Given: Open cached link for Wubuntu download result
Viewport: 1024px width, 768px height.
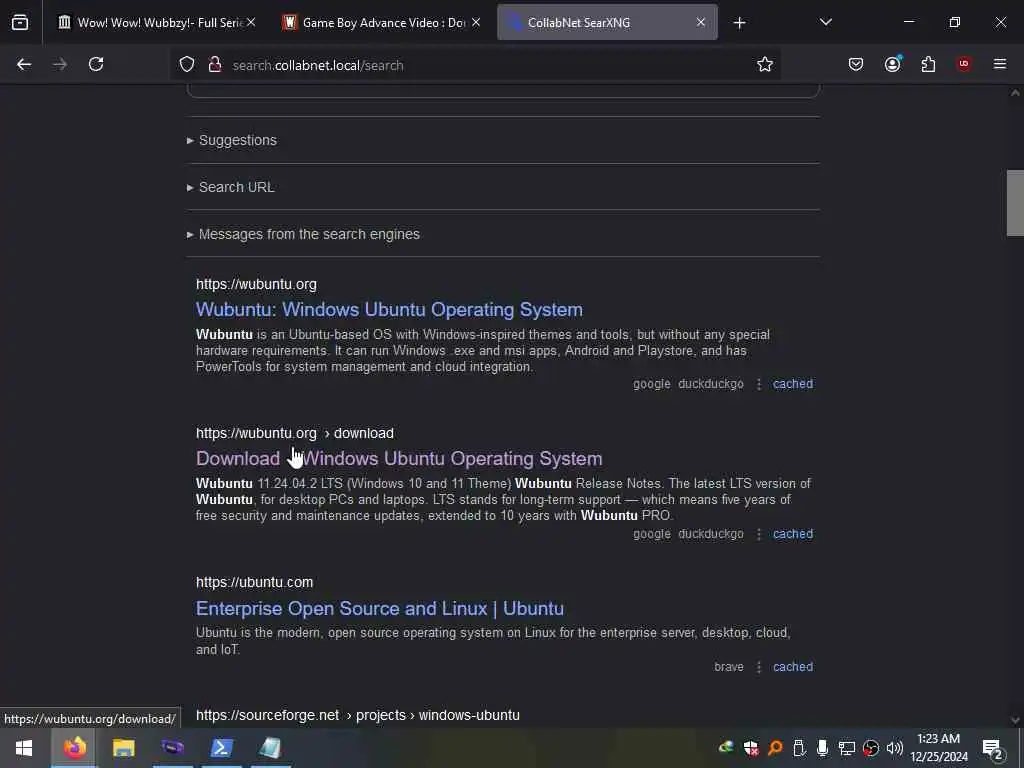Looking at the screenshot, I should pos(793,534).
